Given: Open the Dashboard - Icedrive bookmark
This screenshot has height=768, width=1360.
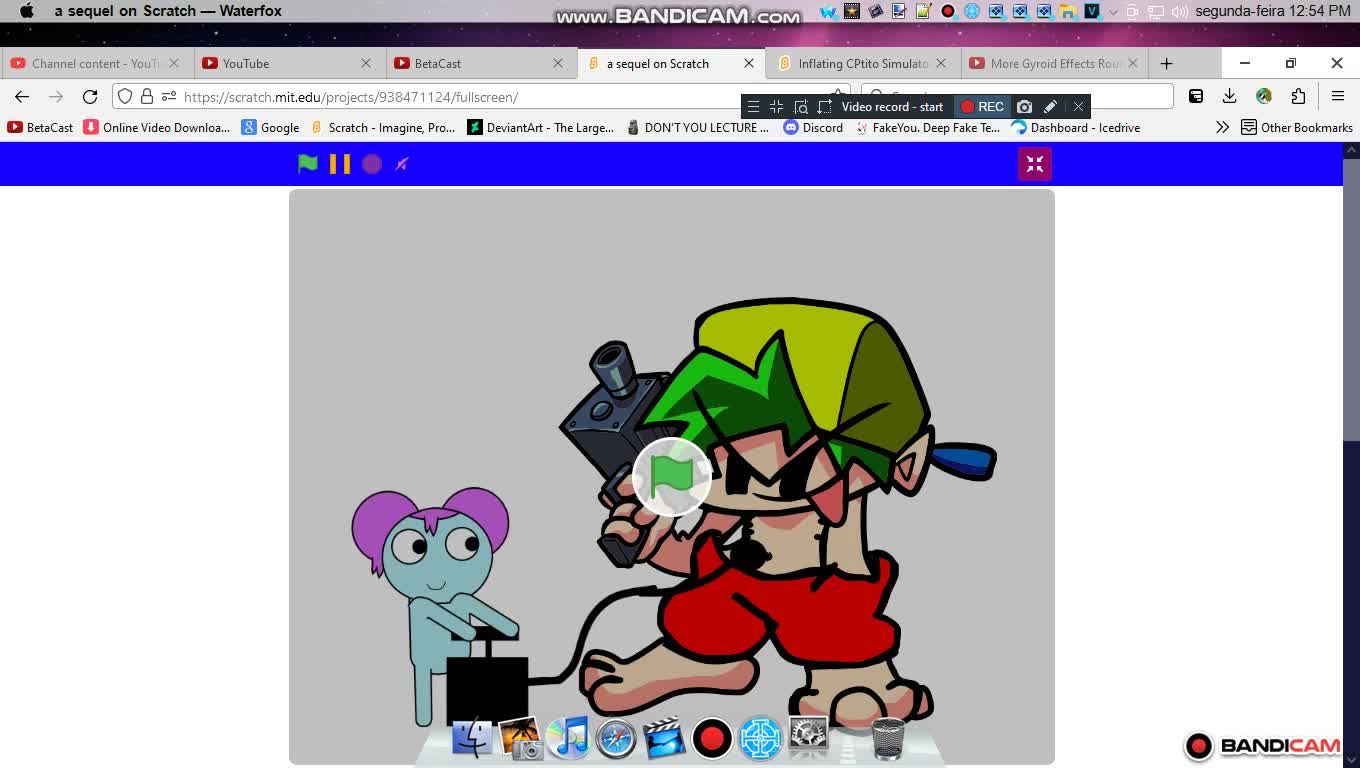Looking at the screenshot, I should tap(1076, 127).
